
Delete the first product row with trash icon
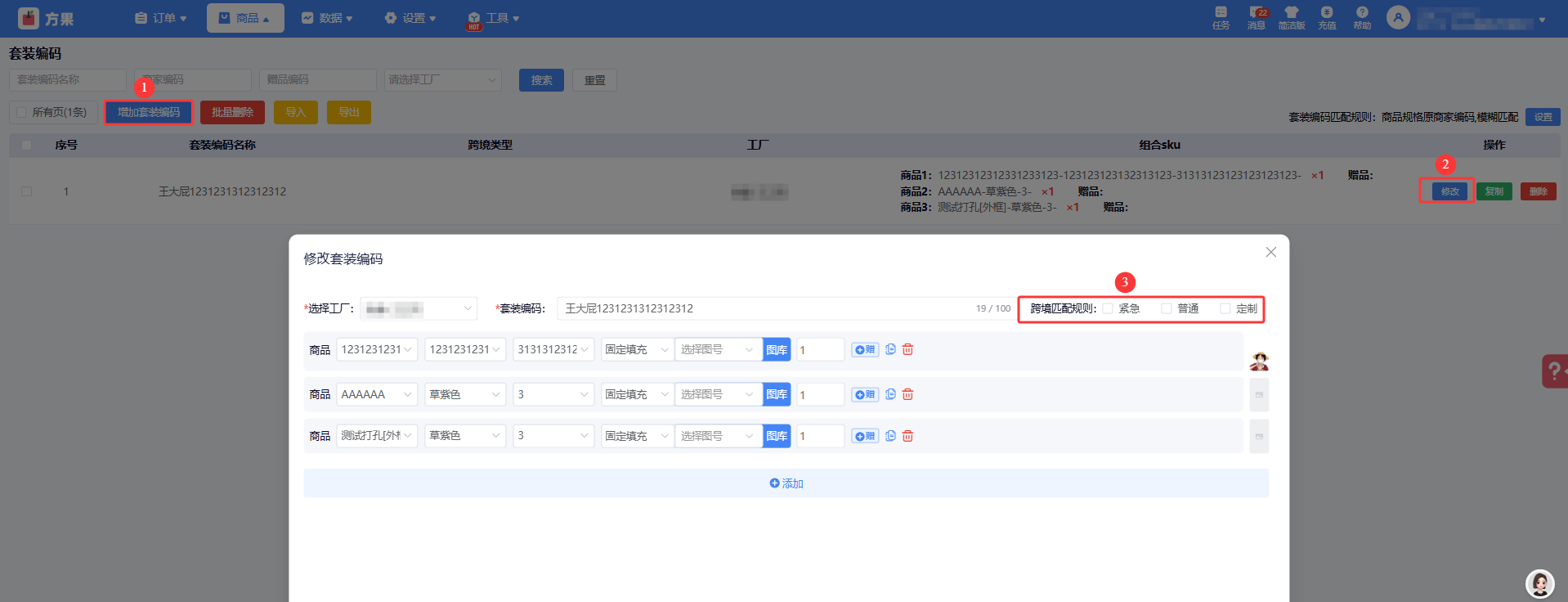(x=907, y=349)
